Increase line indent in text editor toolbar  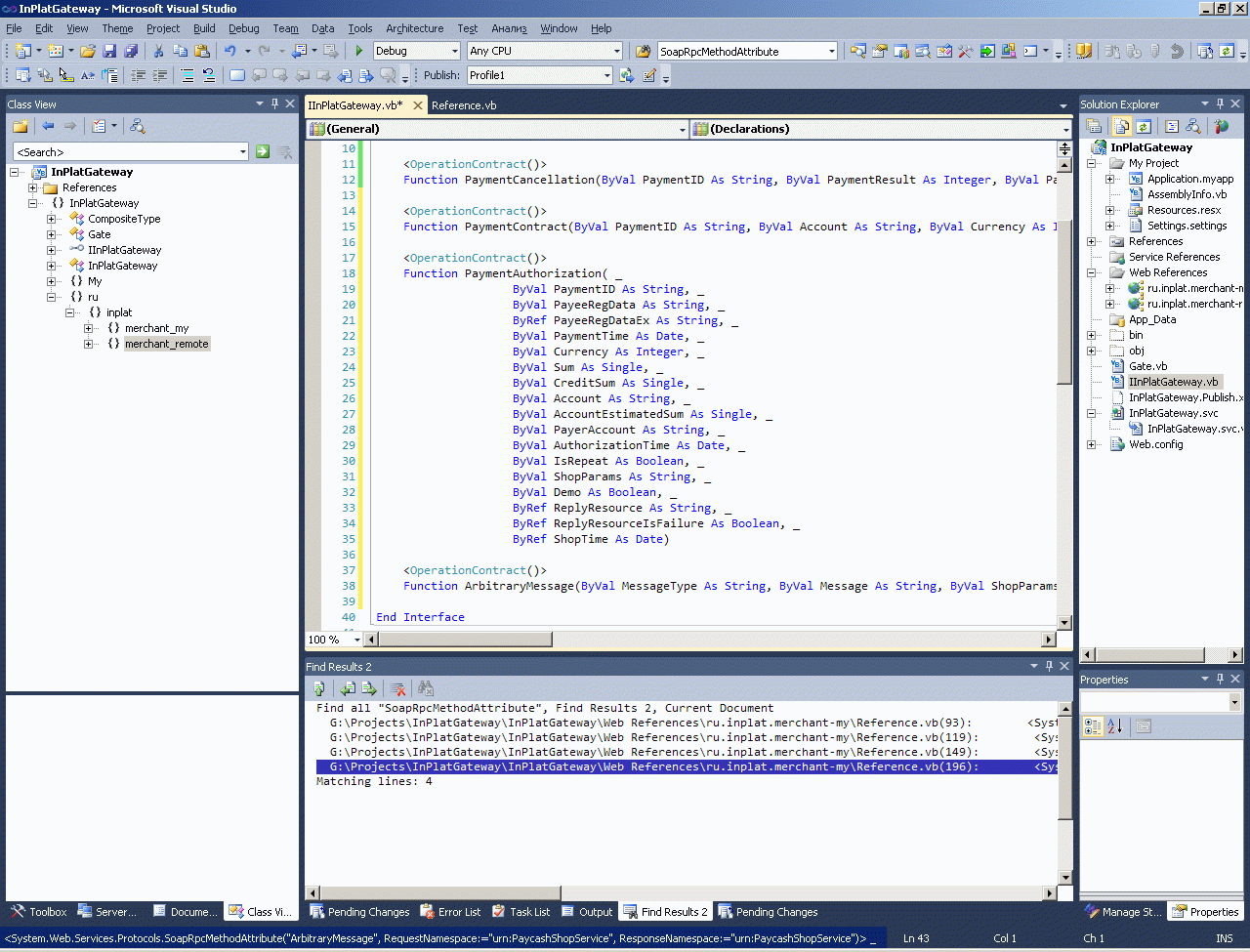pos(160,75)
